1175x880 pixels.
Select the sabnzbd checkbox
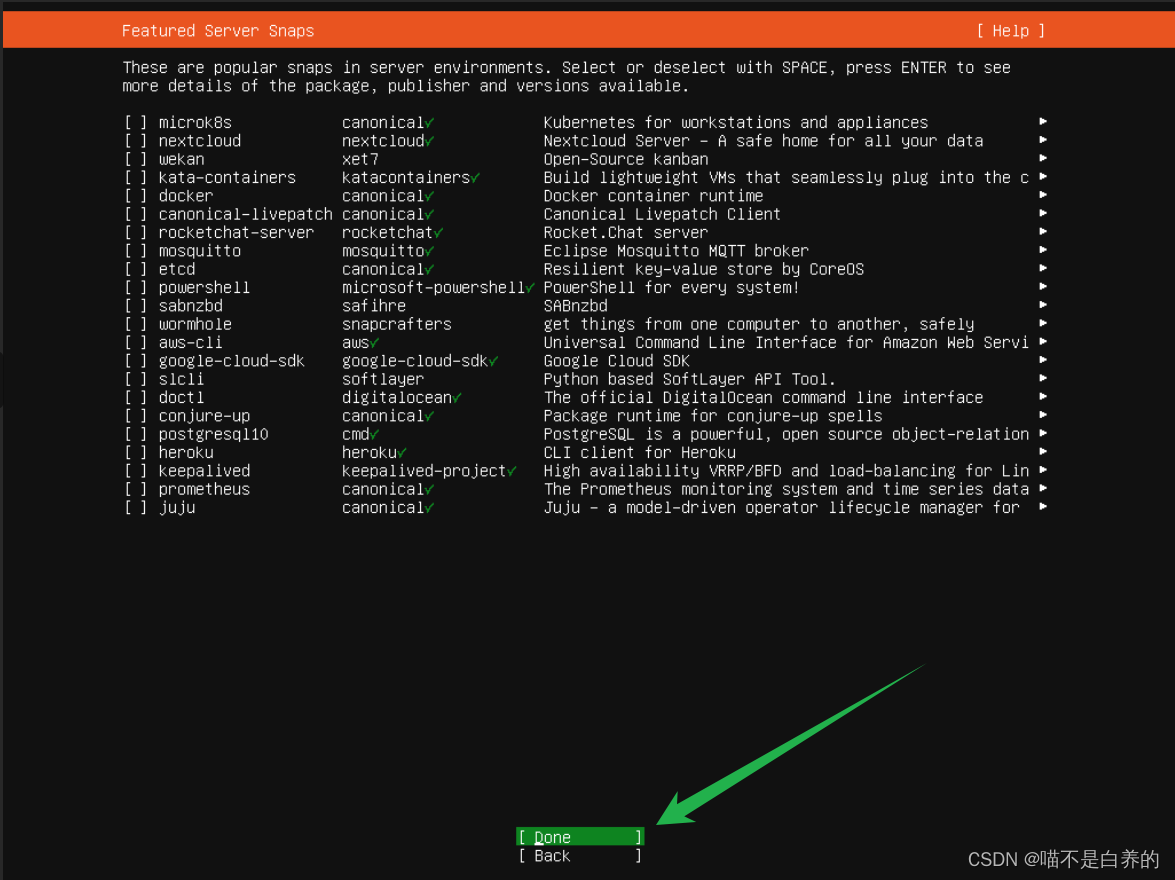point(136,306)
